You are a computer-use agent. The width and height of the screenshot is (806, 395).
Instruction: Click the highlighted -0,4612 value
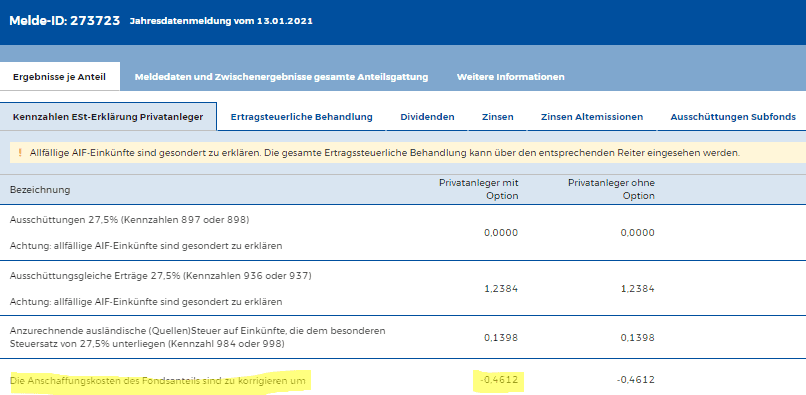pos(499,380)
